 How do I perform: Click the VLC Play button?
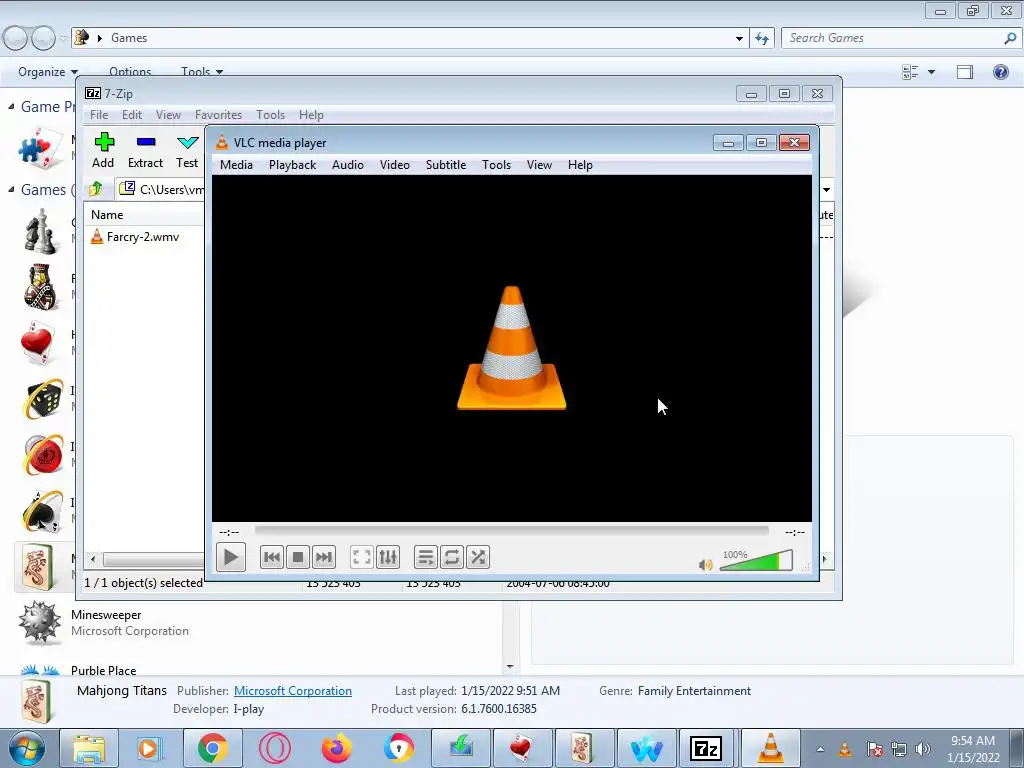click(x=231, y=558)
